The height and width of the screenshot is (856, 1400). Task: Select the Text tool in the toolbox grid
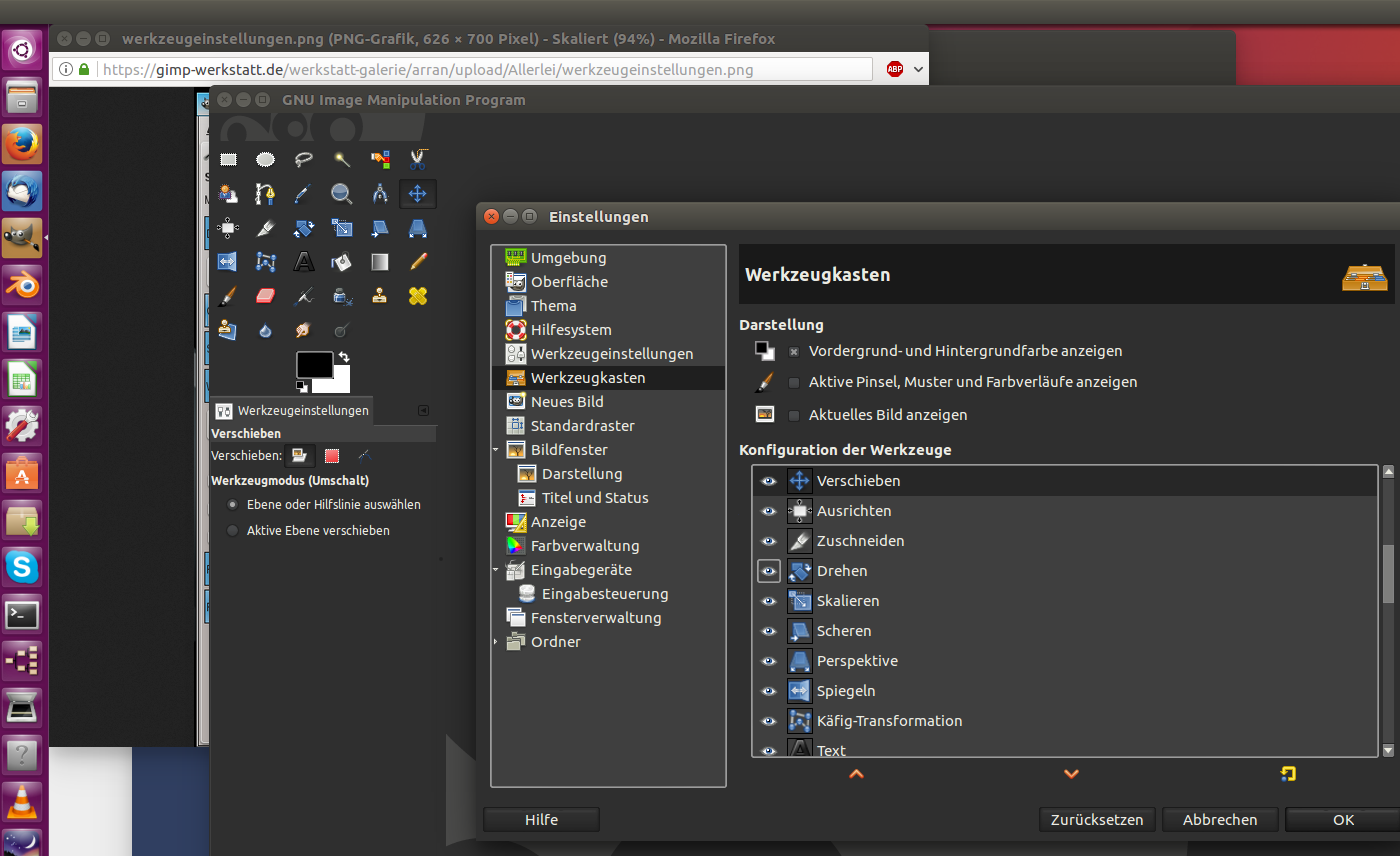click(x=304, y=262)
